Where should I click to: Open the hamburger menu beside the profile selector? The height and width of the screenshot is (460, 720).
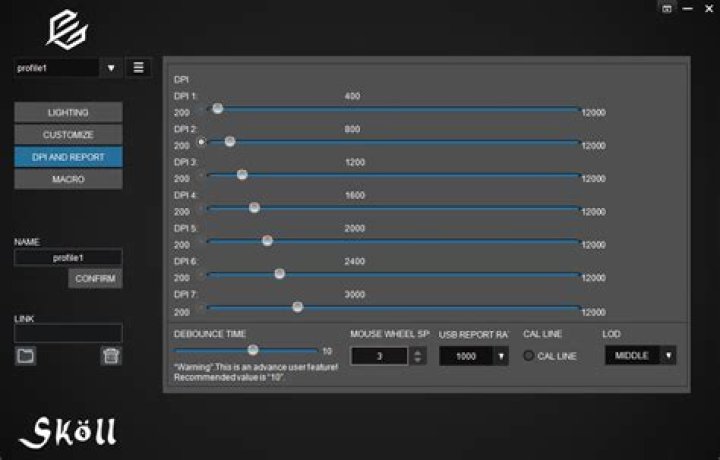point(138,68)
